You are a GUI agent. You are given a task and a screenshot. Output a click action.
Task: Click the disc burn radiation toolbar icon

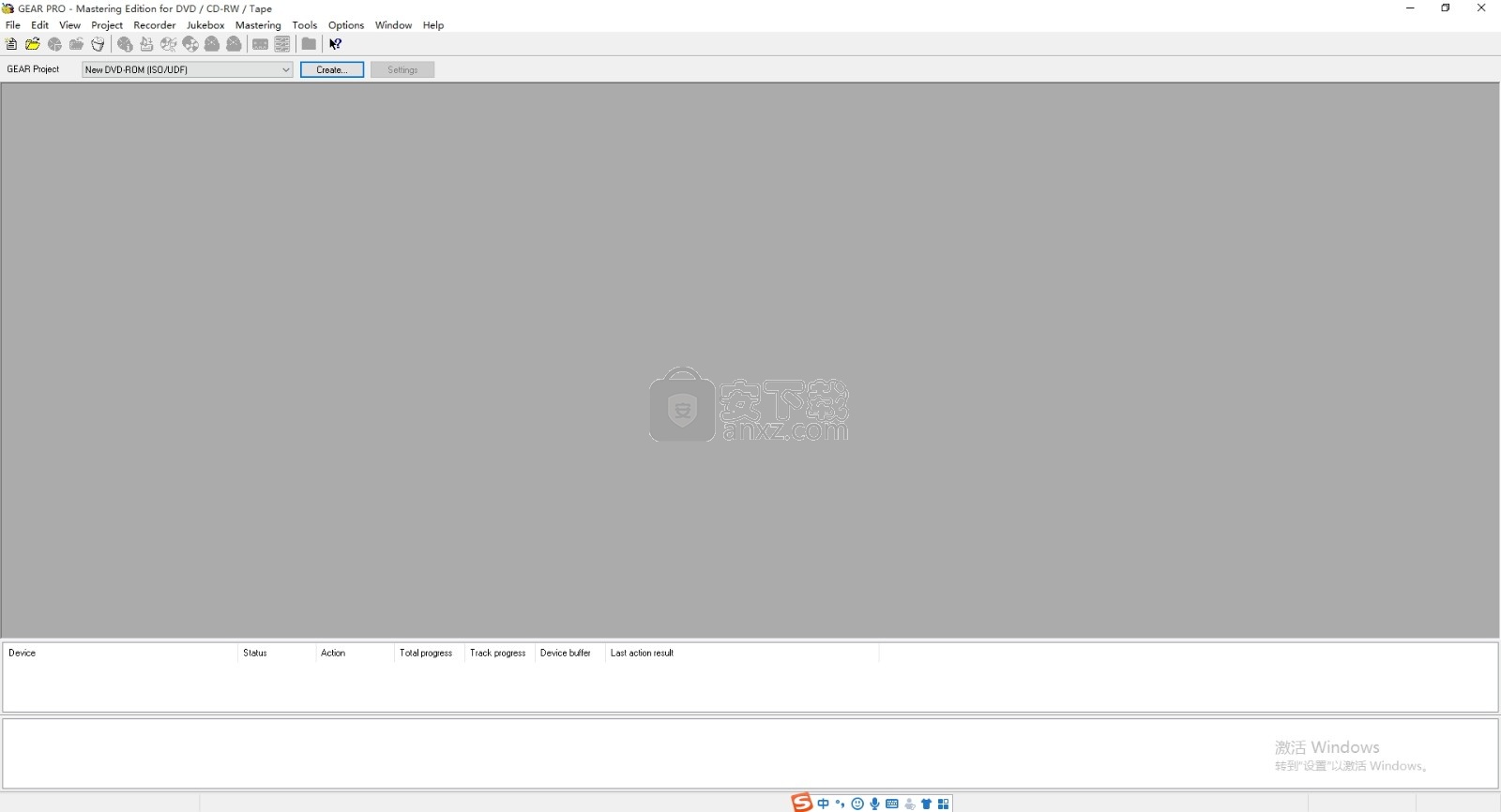pyautogui.click(x=190, y=44)
